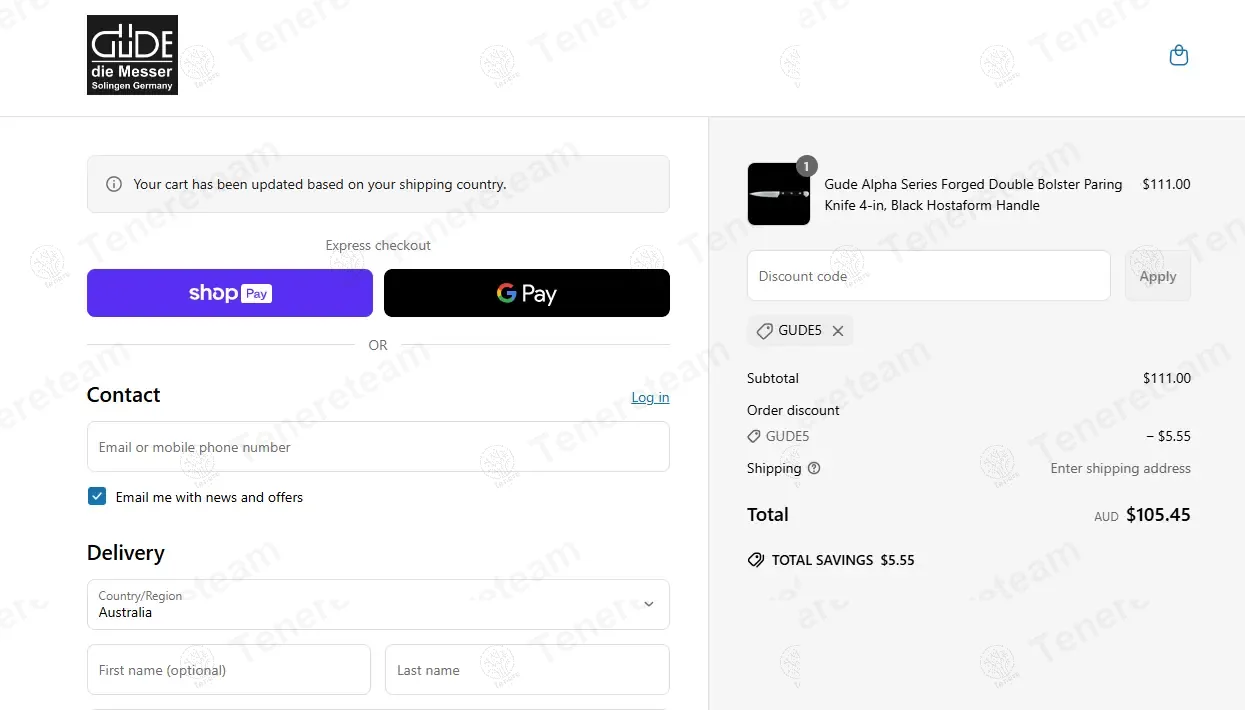Focus the Last name field
Viewport: 1245px width, 710px height.
coord(527,669)
